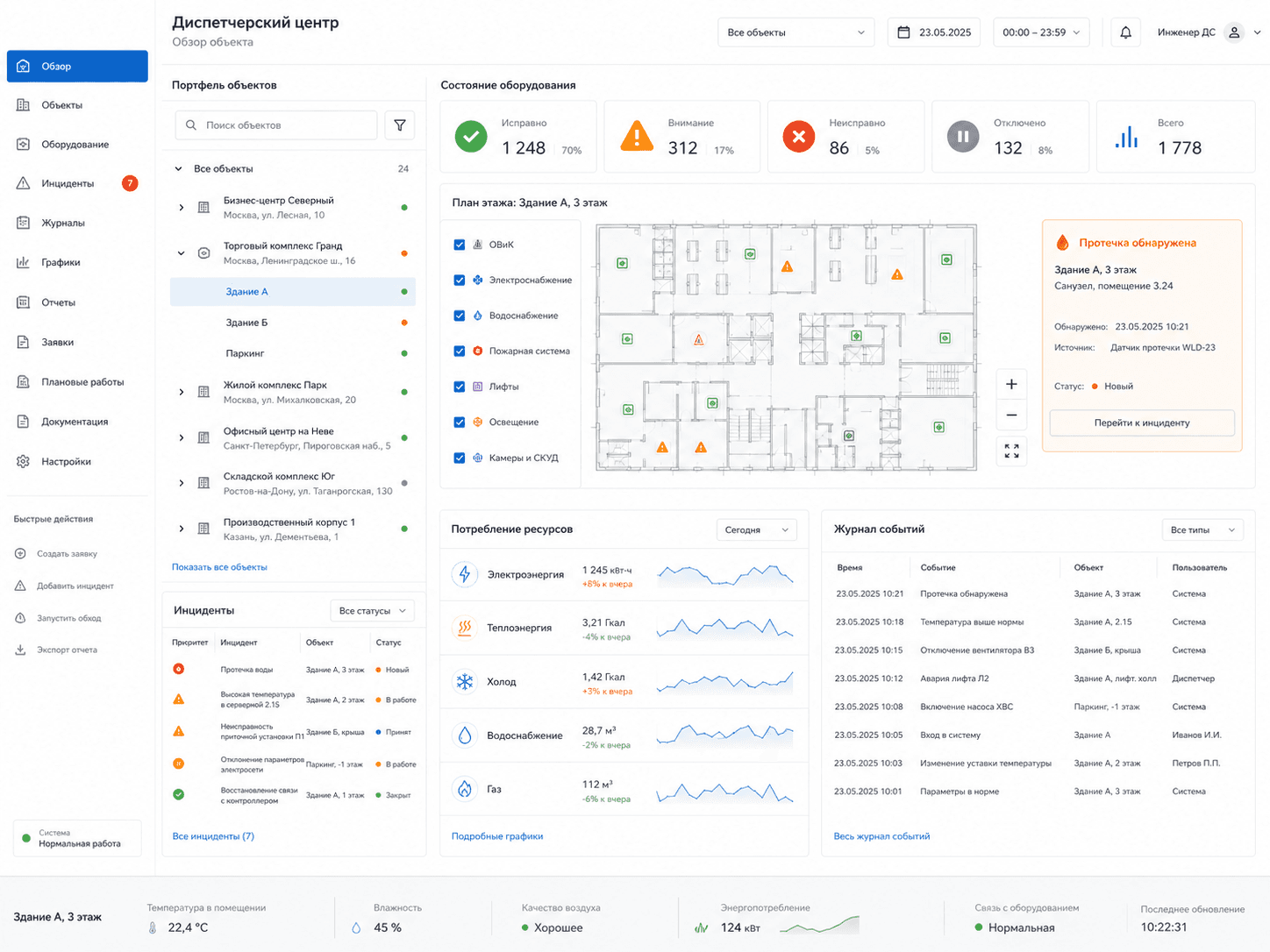
Task: Open Объекты in the sidebar
Action: point(77,105)
